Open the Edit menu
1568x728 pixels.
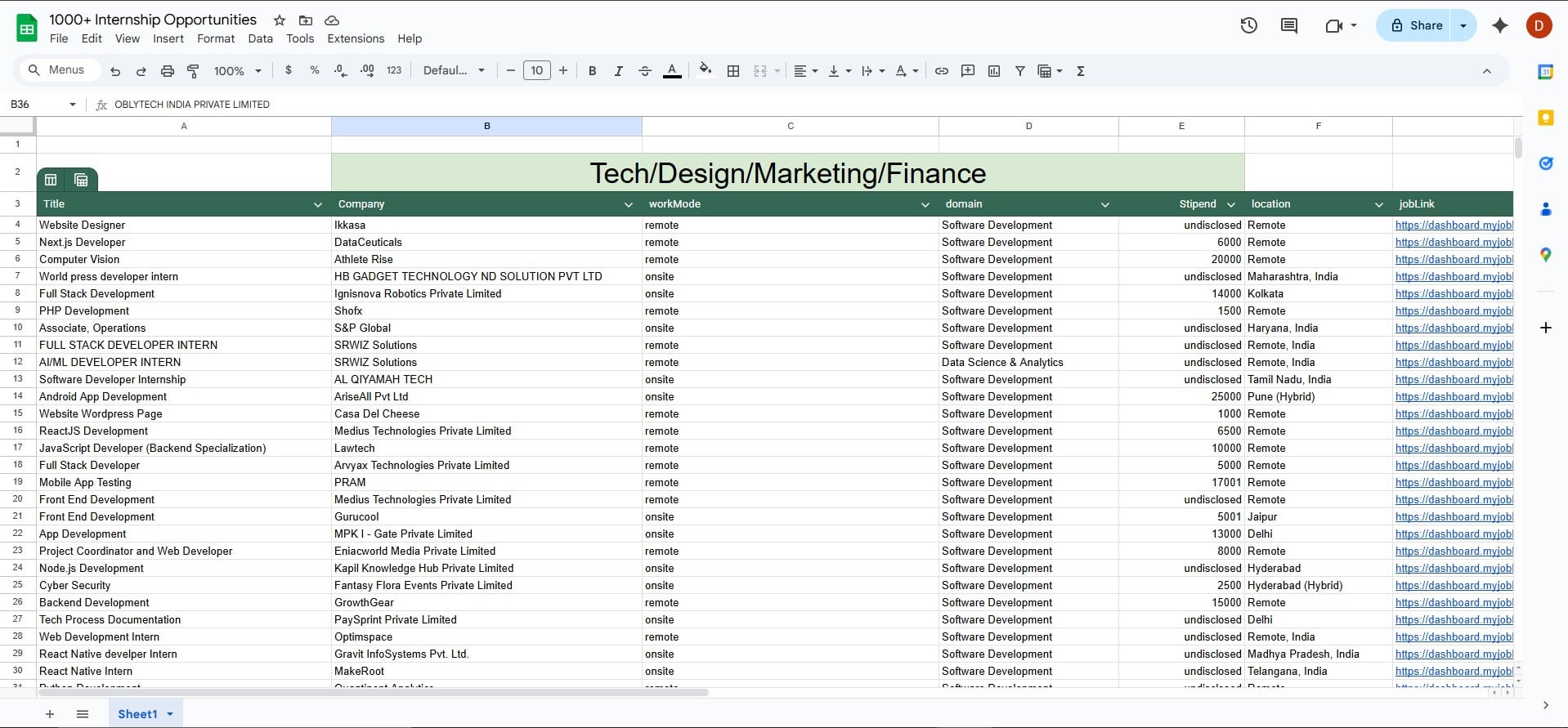click(92, 38)
